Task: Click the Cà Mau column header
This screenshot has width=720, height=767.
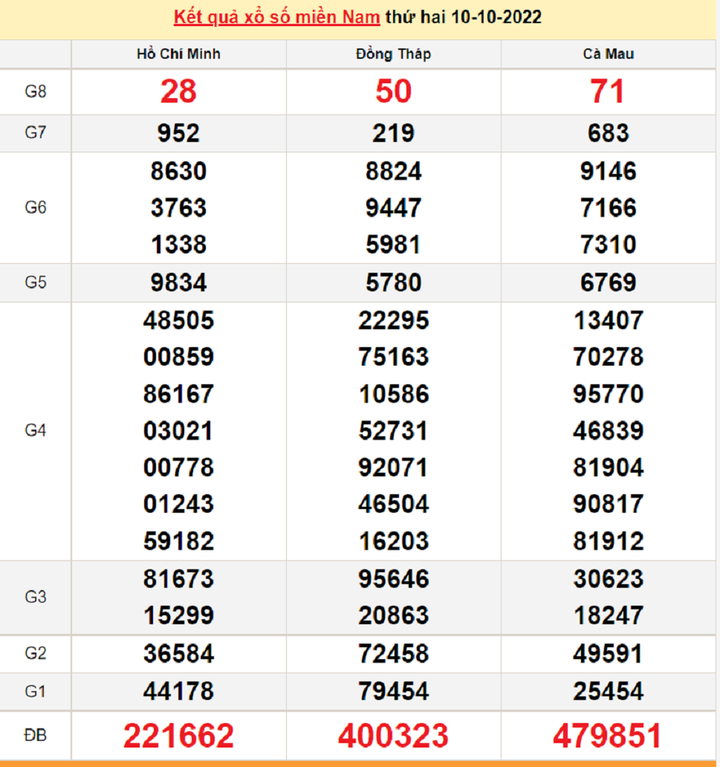Action: 608,54
